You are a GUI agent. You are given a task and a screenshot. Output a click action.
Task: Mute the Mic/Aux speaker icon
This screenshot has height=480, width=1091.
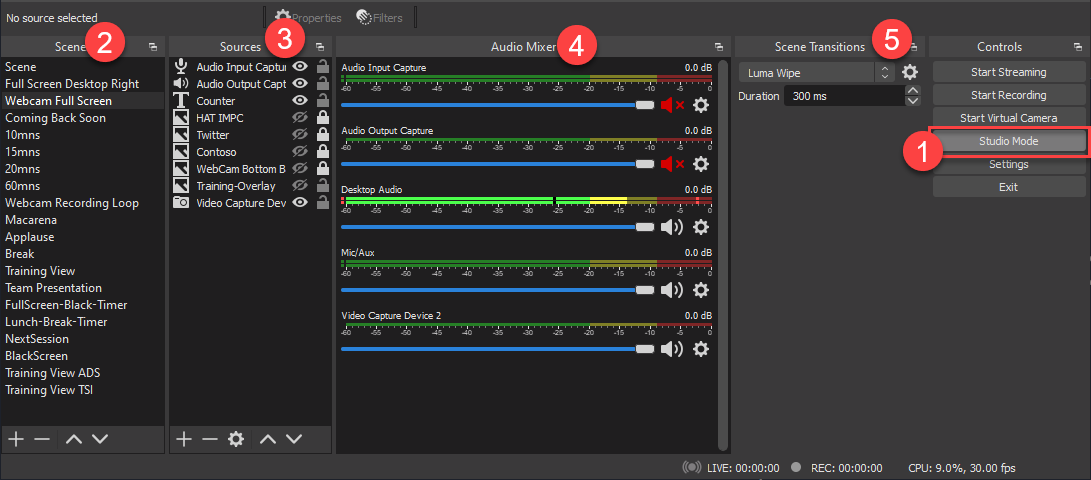coord(671,289)
